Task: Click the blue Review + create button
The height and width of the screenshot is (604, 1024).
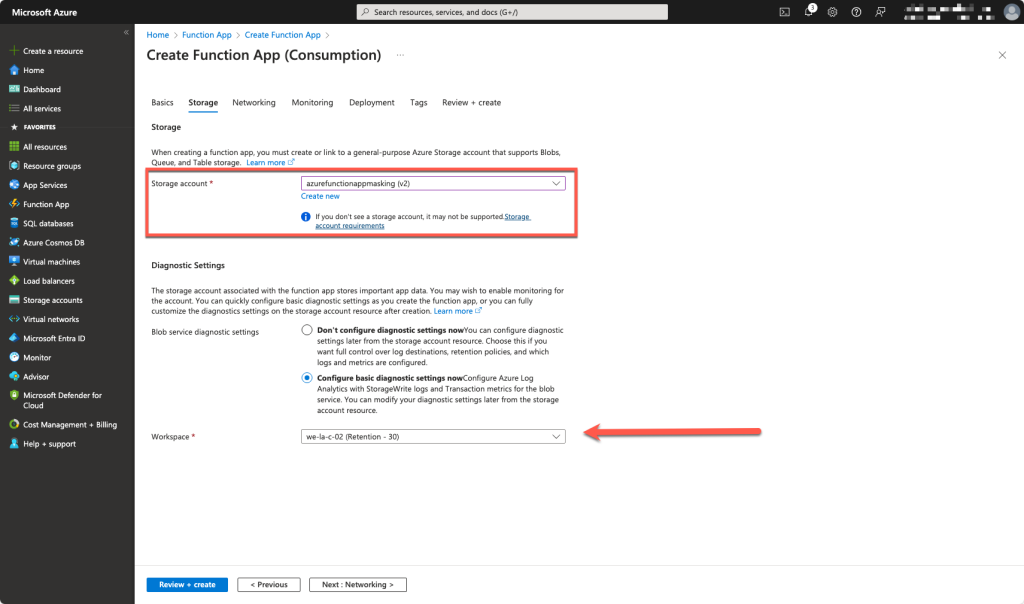Action: (x=187, y=584)
